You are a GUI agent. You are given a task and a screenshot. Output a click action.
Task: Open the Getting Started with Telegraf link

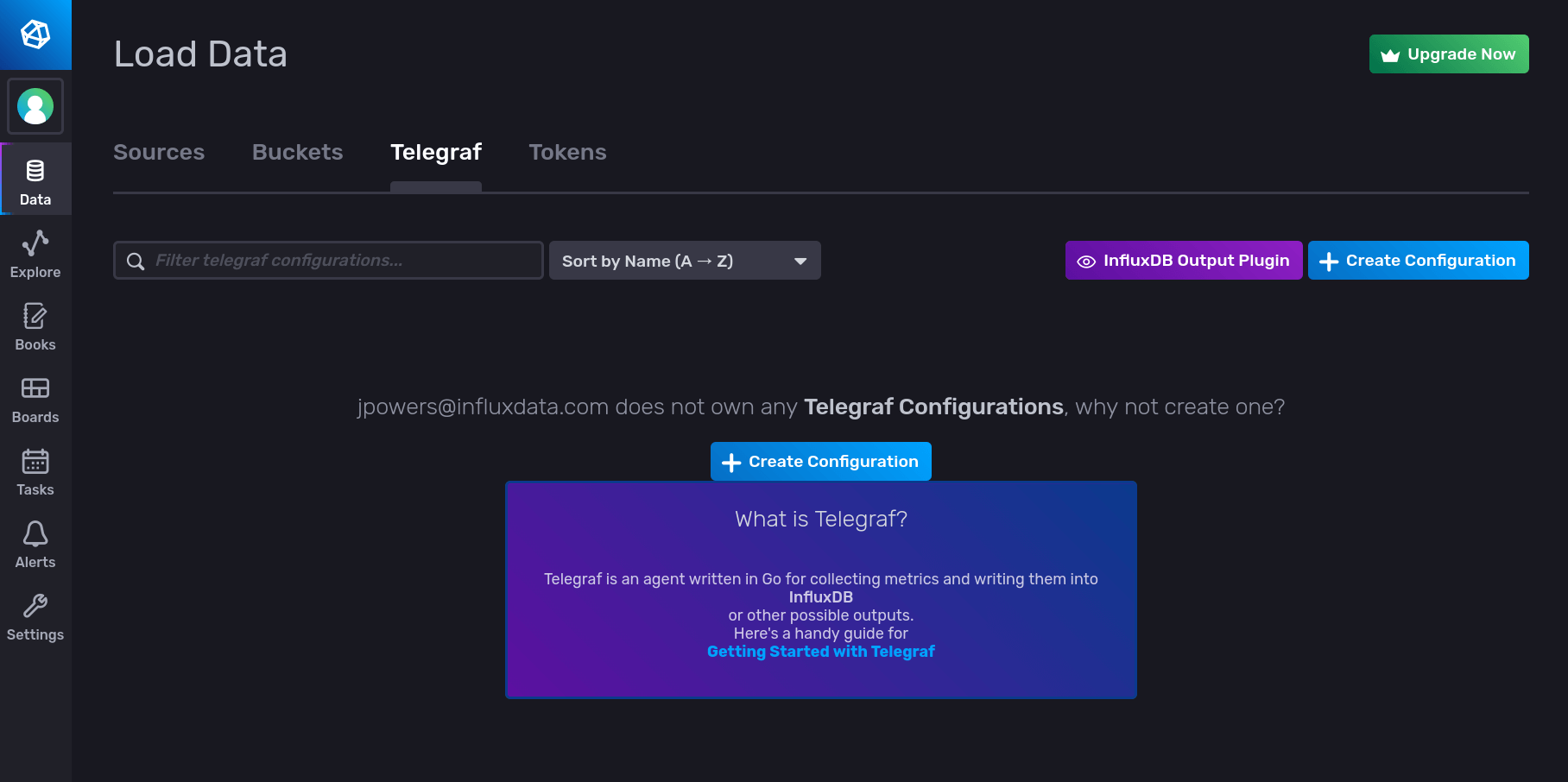pos(820,652)
